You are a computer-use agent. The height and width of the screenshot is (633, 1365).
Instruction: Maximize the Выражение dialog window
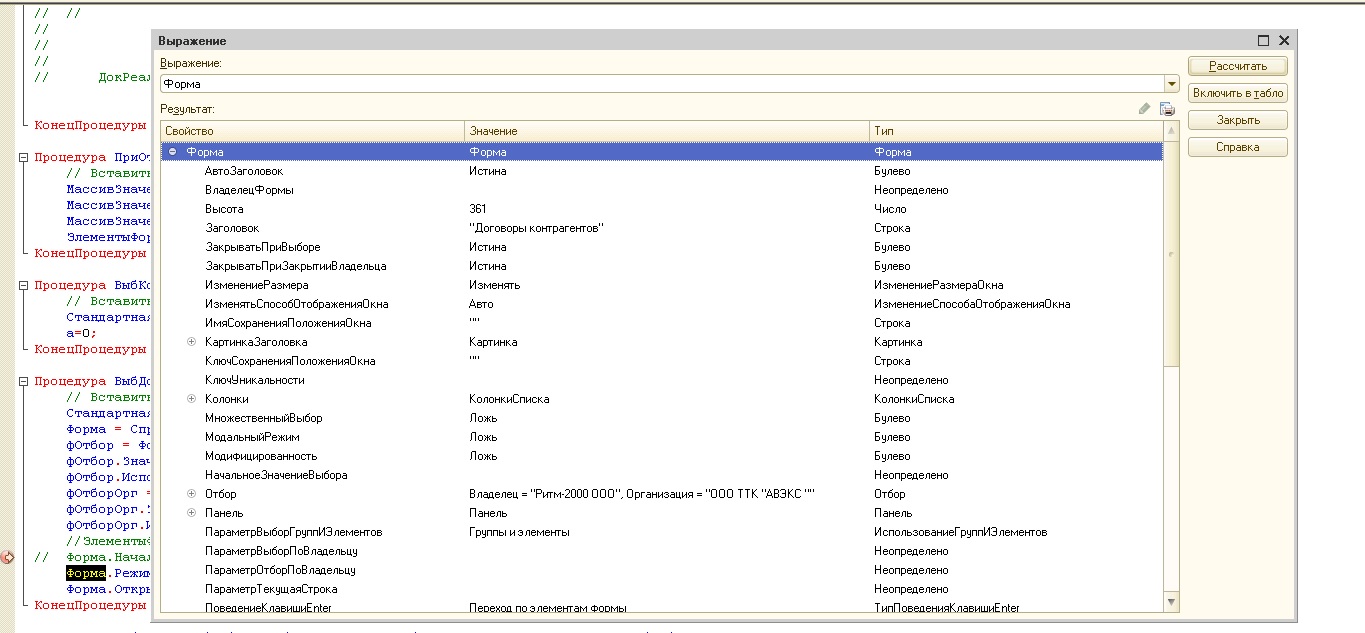click(1263, 41)
